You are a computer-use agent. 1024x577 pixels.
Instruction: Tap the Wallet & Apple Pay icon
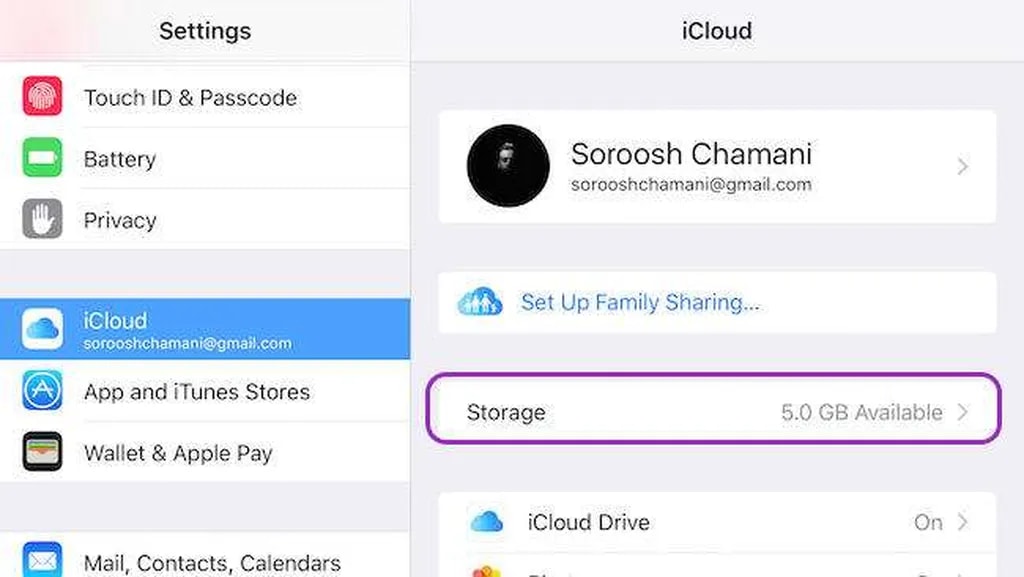point(42,452)
